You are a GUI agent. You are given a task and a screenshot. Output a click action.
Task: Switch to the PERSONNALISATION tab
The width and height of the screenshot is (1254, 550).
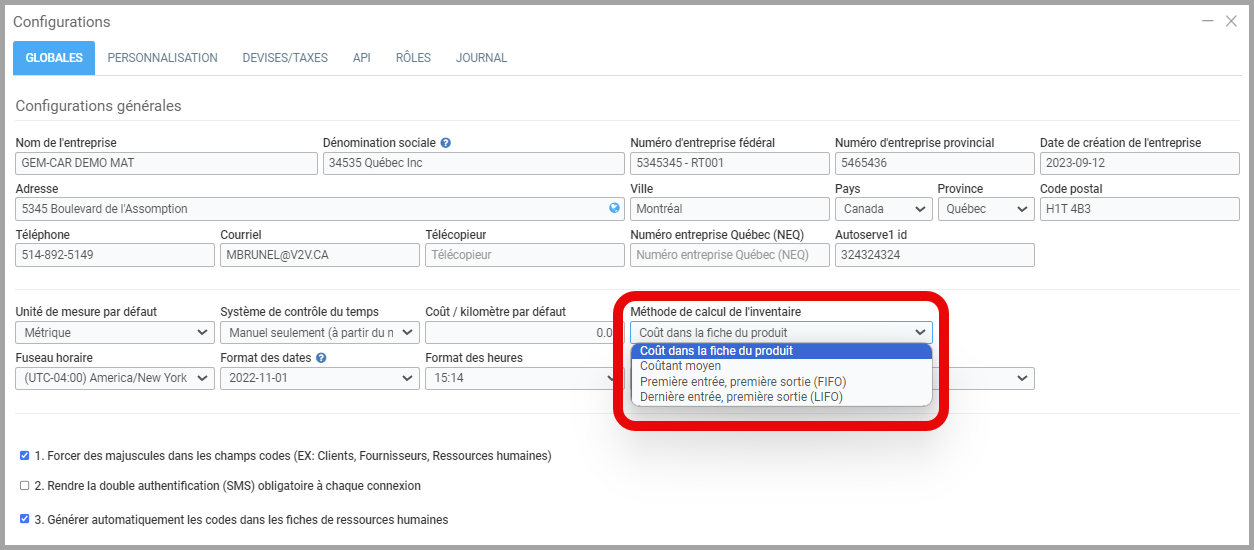[x=162, y=58]
